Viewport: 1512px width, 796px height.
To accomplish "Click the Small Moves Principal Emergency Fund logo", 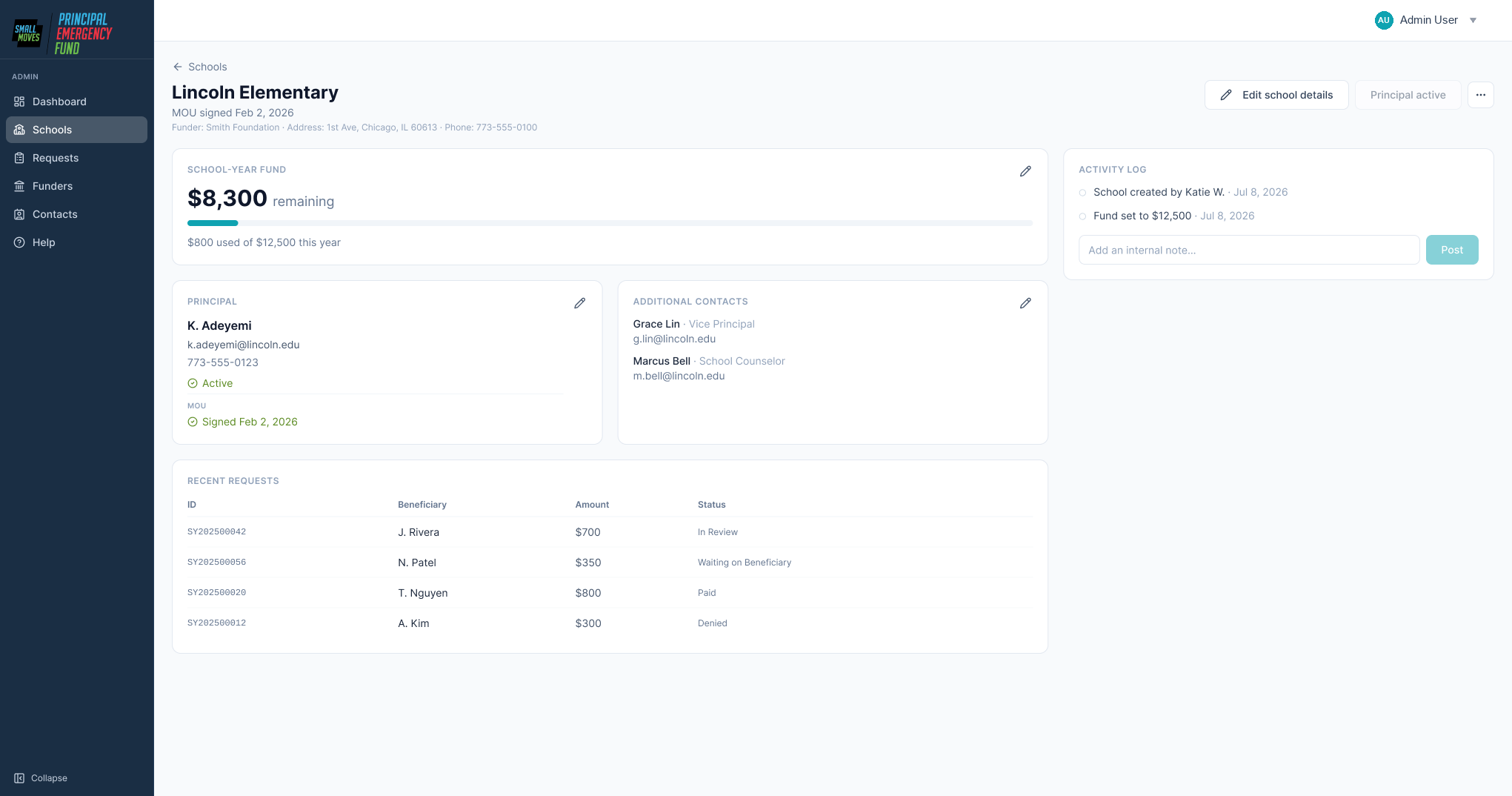I will (x=63, y=33).
